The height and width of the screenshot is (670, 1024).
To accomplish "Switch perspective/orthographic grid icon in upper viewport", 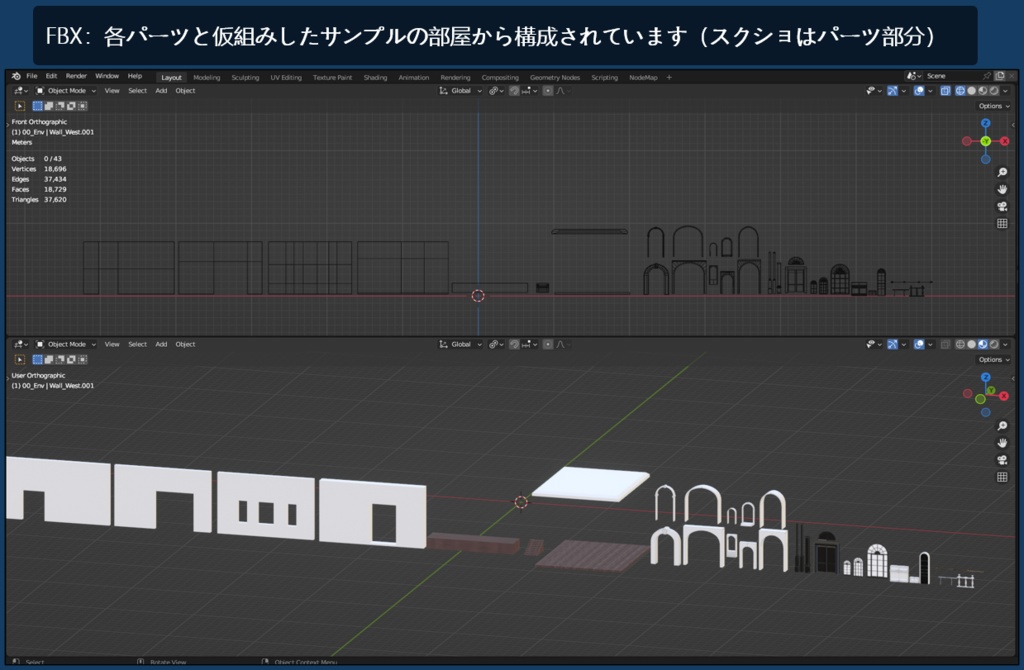I will coord(1002,223).
